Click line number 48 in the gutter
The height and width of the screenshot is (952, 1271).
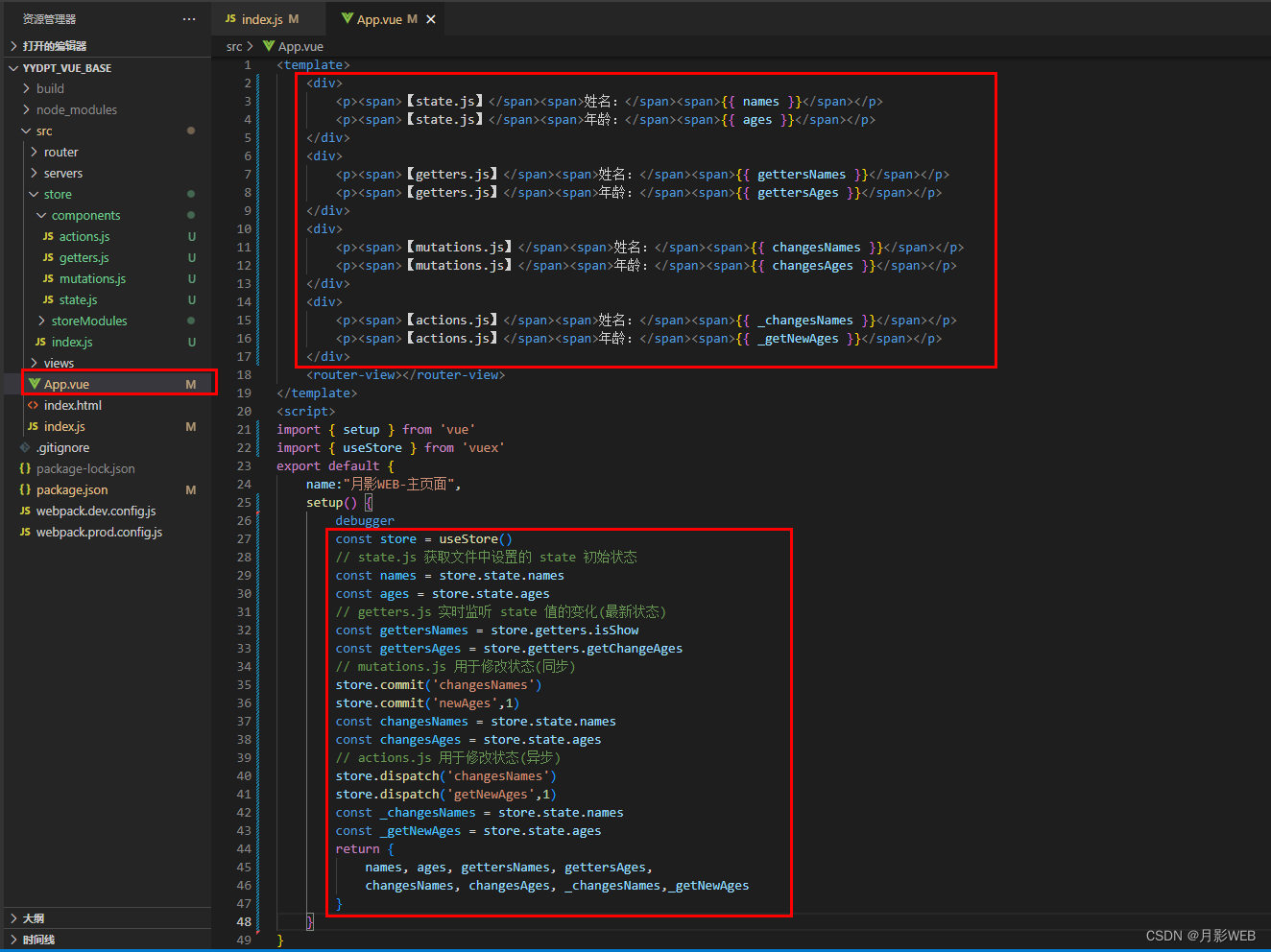coord(244,922)
